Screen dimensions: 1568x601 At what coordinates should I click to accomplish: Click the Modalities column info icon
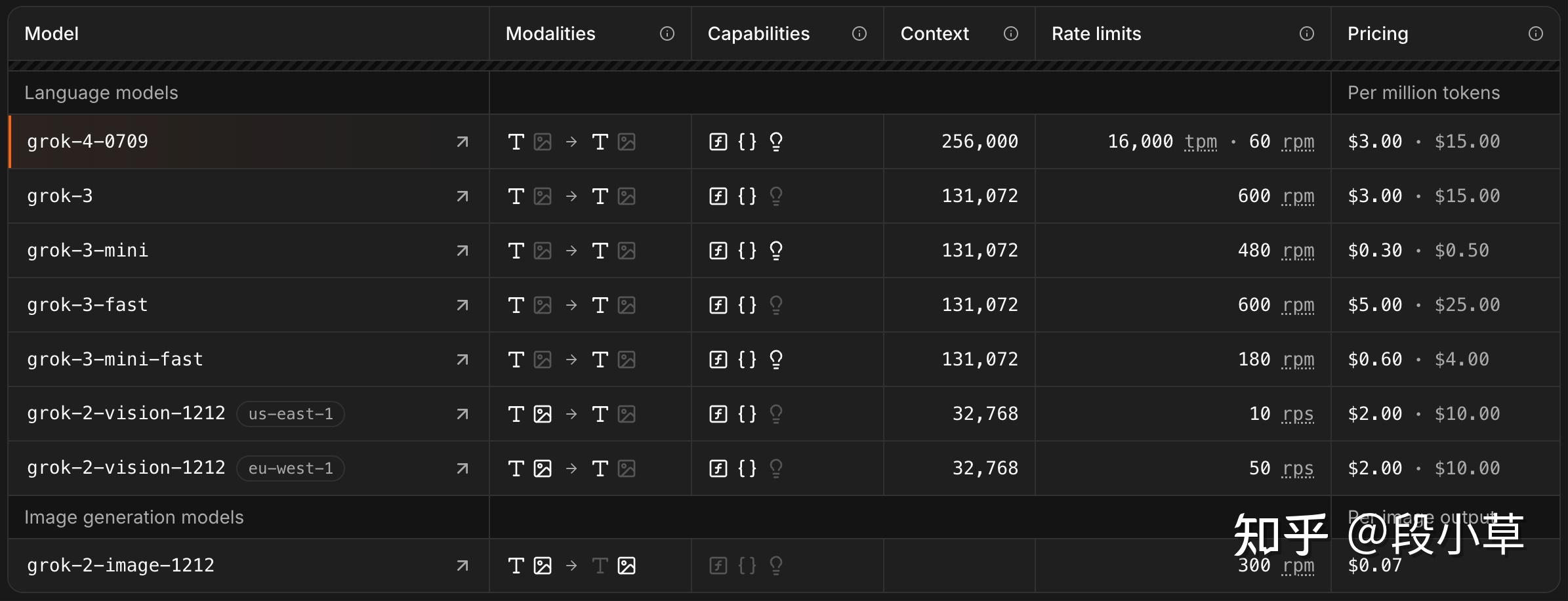point(667,33)
